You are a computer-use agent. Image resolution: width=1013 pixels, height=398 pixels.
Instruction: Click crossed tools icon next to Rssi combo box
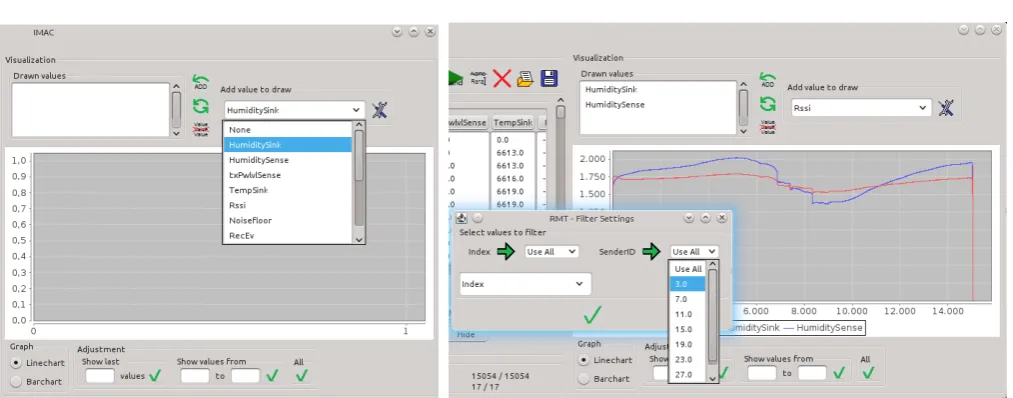coord(946,108)
